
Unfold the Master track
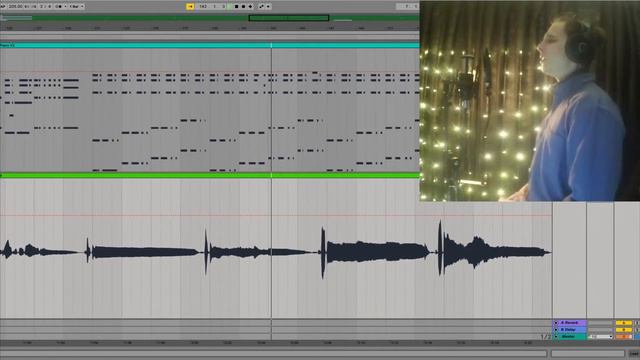tap(556, 337)
